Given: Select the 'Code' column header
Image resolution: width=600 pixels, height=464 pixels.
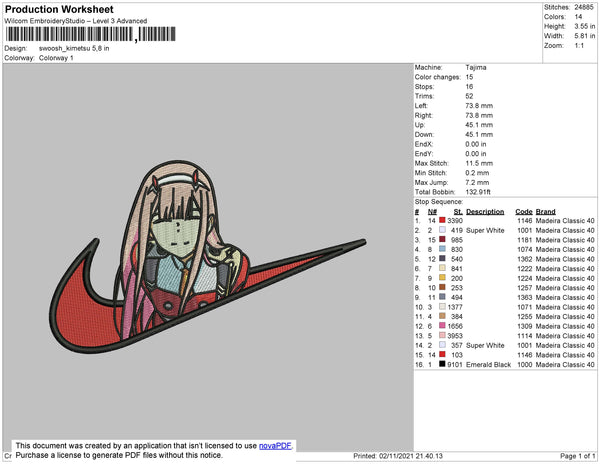Looking at the screenshot, I should (524, 212).
